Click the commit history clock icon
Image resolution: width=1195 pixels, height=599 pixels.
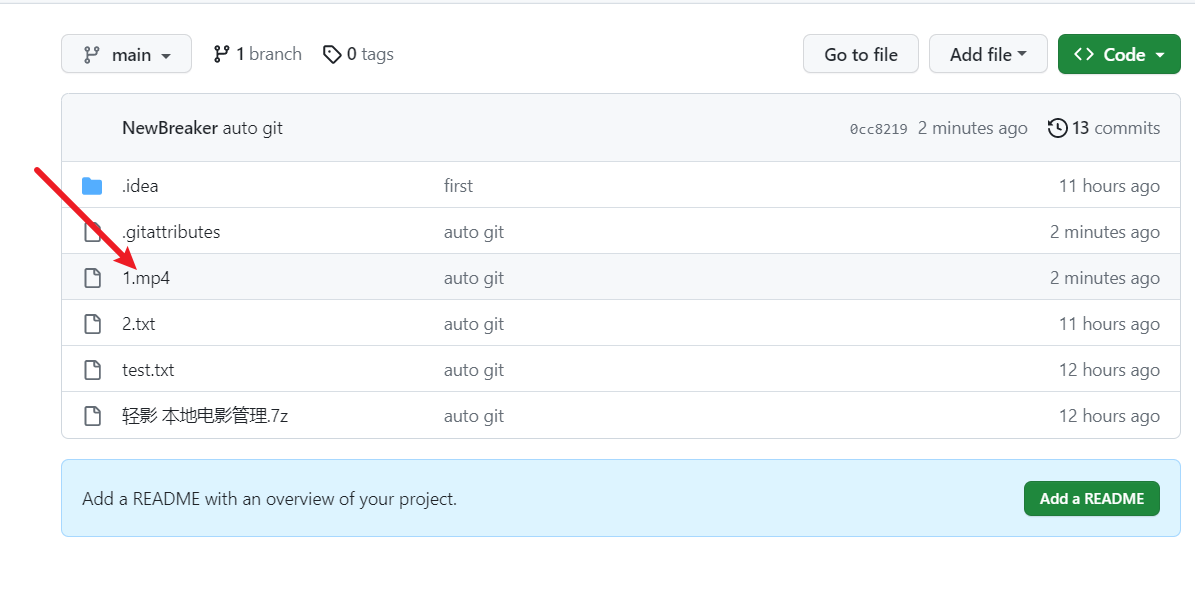tap(1058, 128)
